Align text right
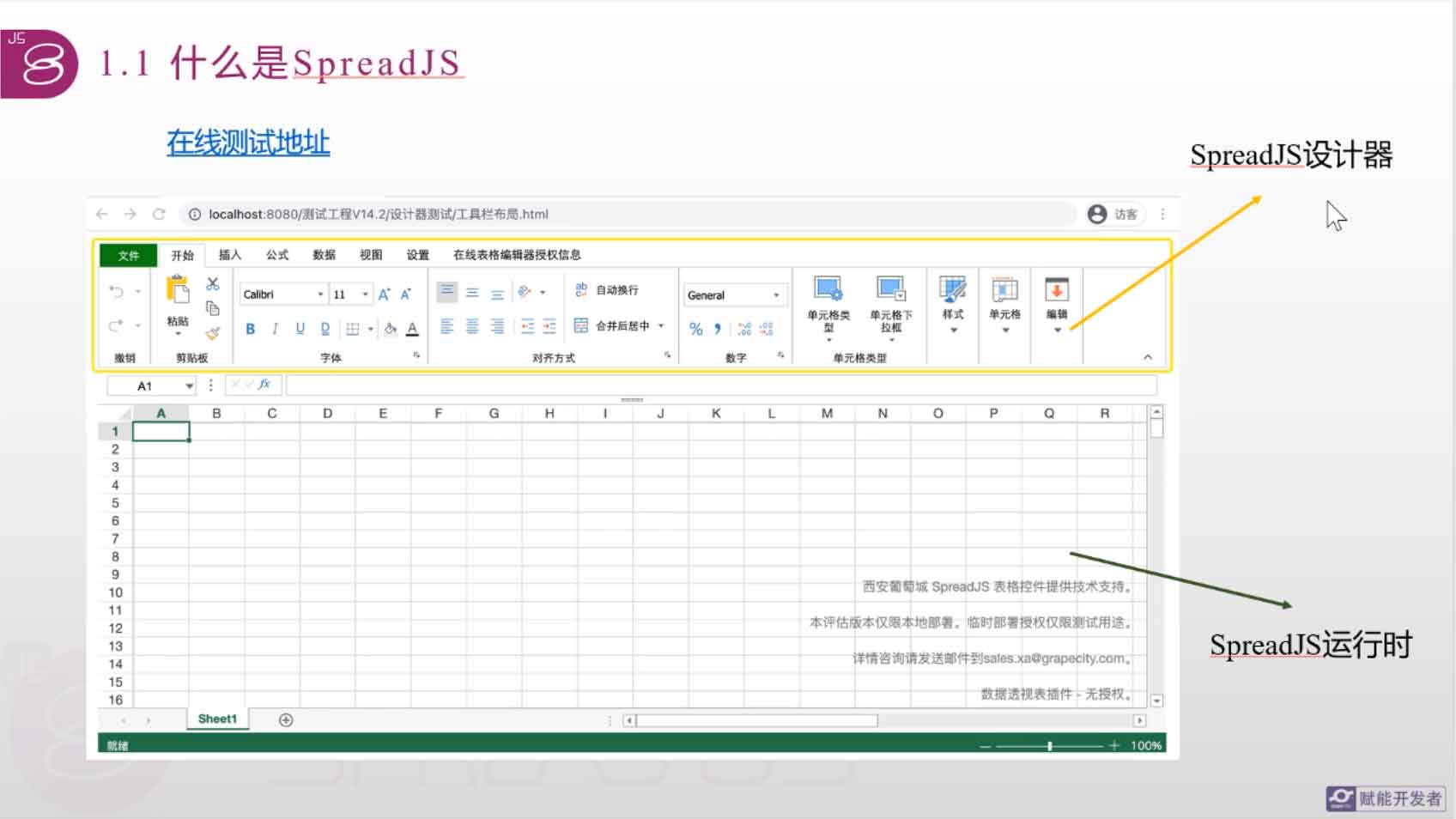The width and height of the screenshot is (1456, 819). (x=497, y=326)
